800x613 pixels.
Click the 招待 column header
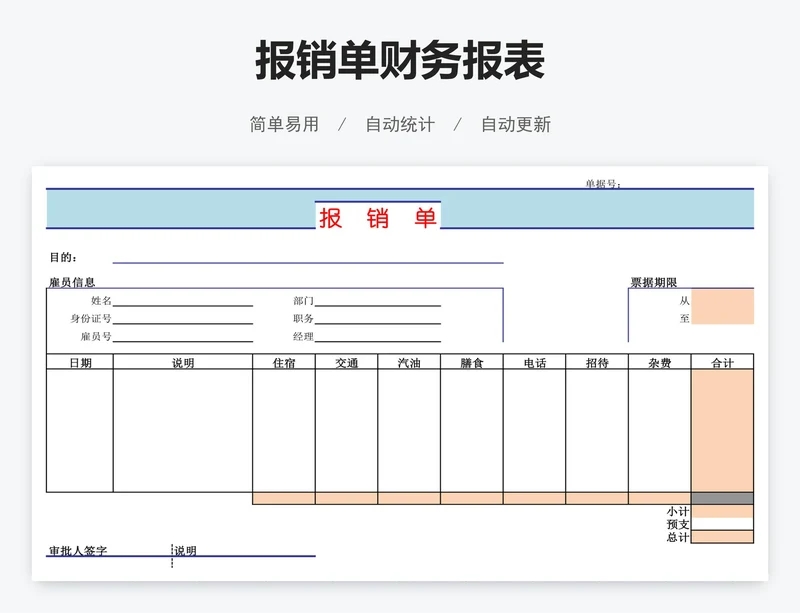(597, 362)
